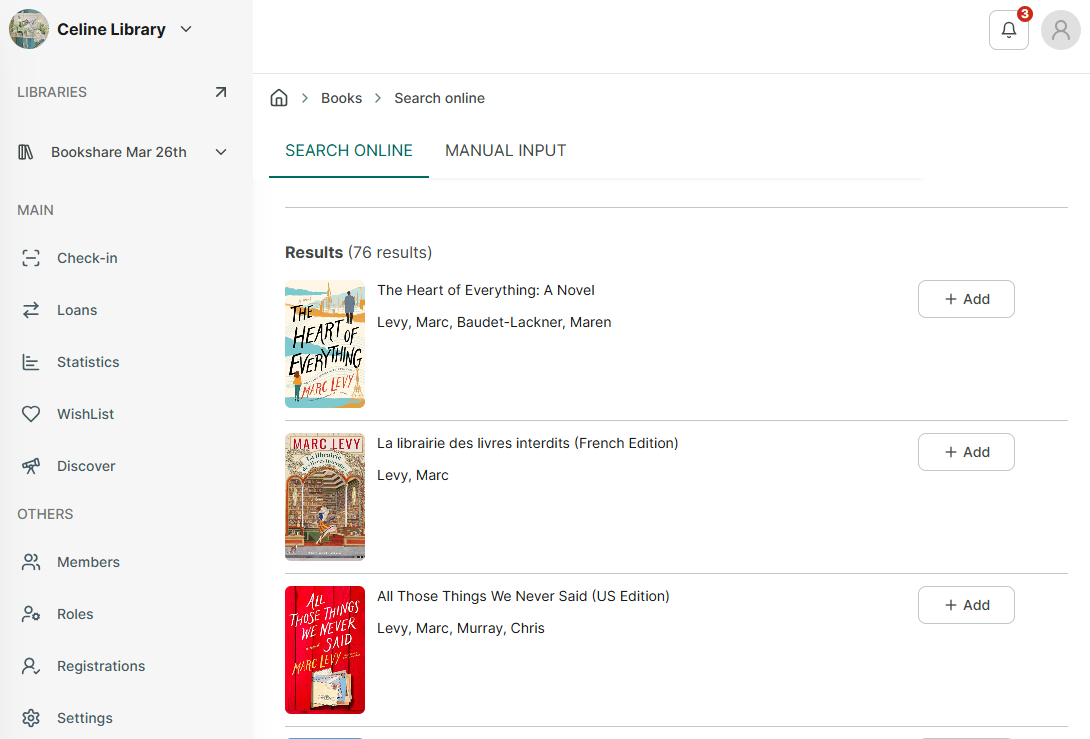The width and height of the screenshot is (1090, 739).
Task: Add All Those Things We Never Said
Action: 966,605
